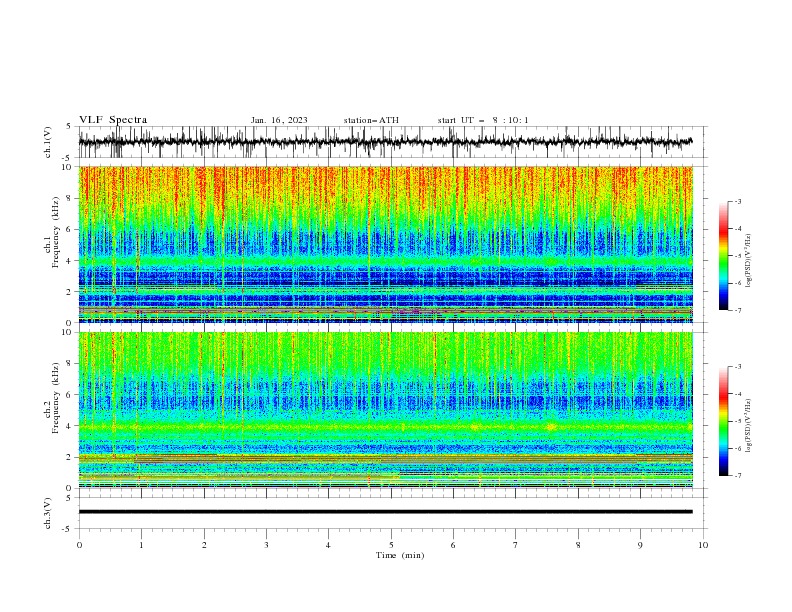Click the "-7" label on ch.1 color bar
Viewport: 792px width, 612px height.
click(x=738, y=310)
